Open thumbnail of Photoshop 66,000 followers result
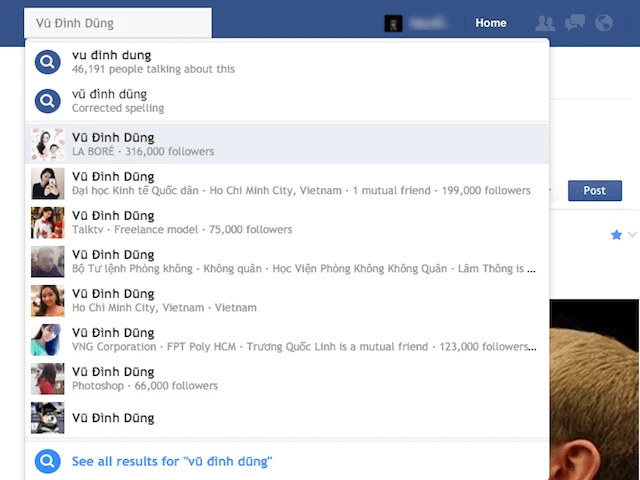The height and width of the screenshot is (480, 640). (47, 379)
